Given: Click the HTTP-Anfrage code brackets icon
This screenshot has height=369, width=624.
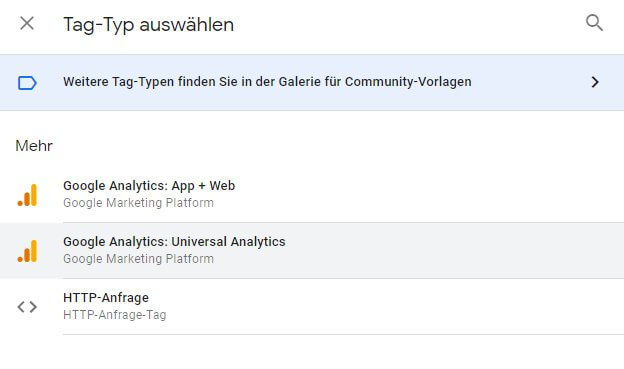Looking at the screenshot, I should coord(27,307).
